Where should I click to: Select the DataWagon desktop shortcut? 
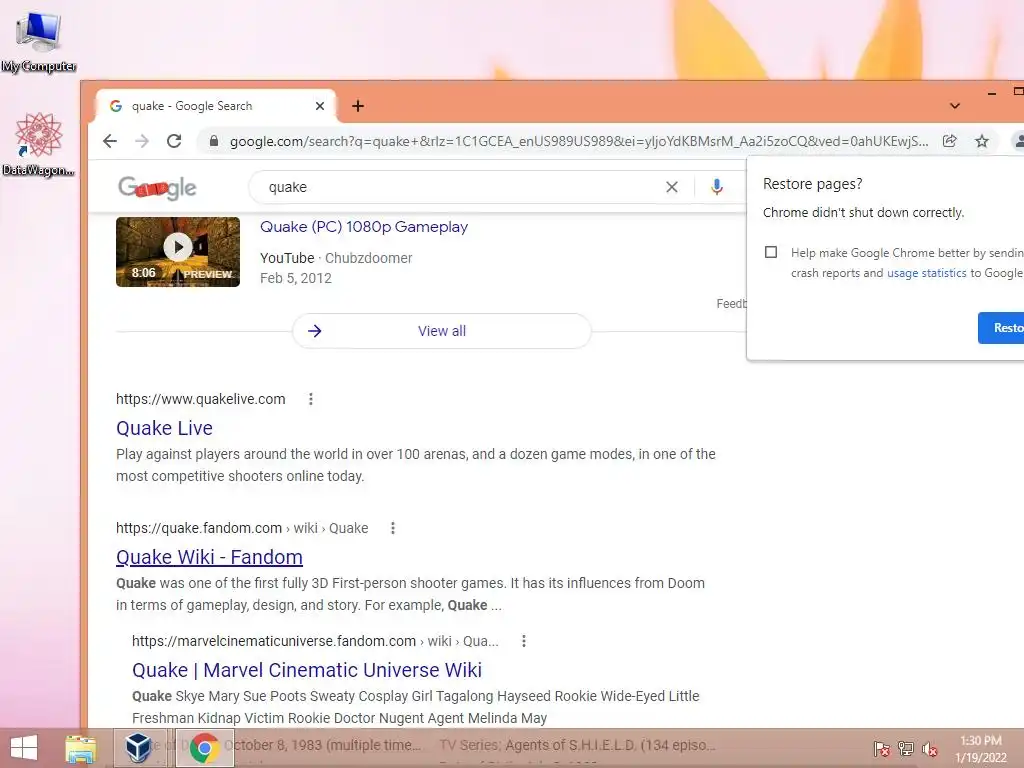(x=39, y=144)
